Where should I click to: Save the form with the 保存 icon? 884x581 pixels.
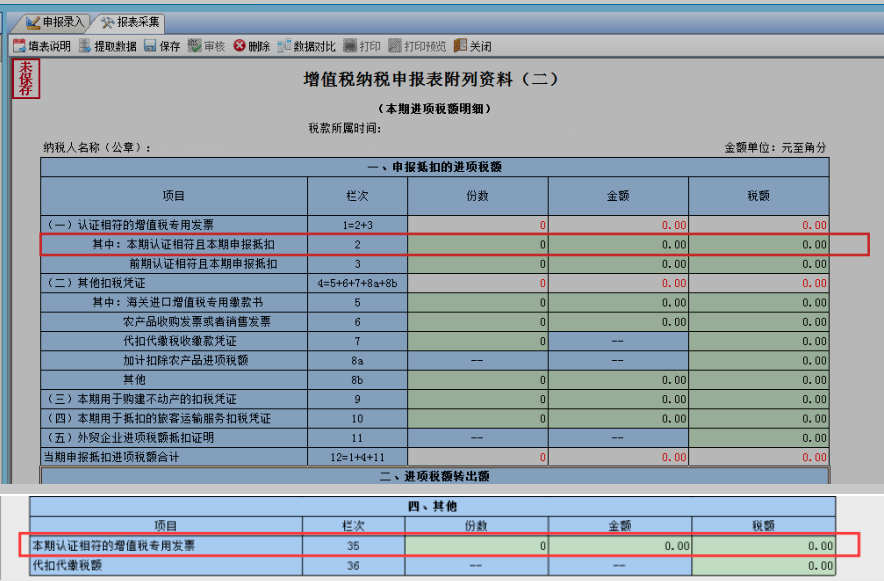pos(150,46)
